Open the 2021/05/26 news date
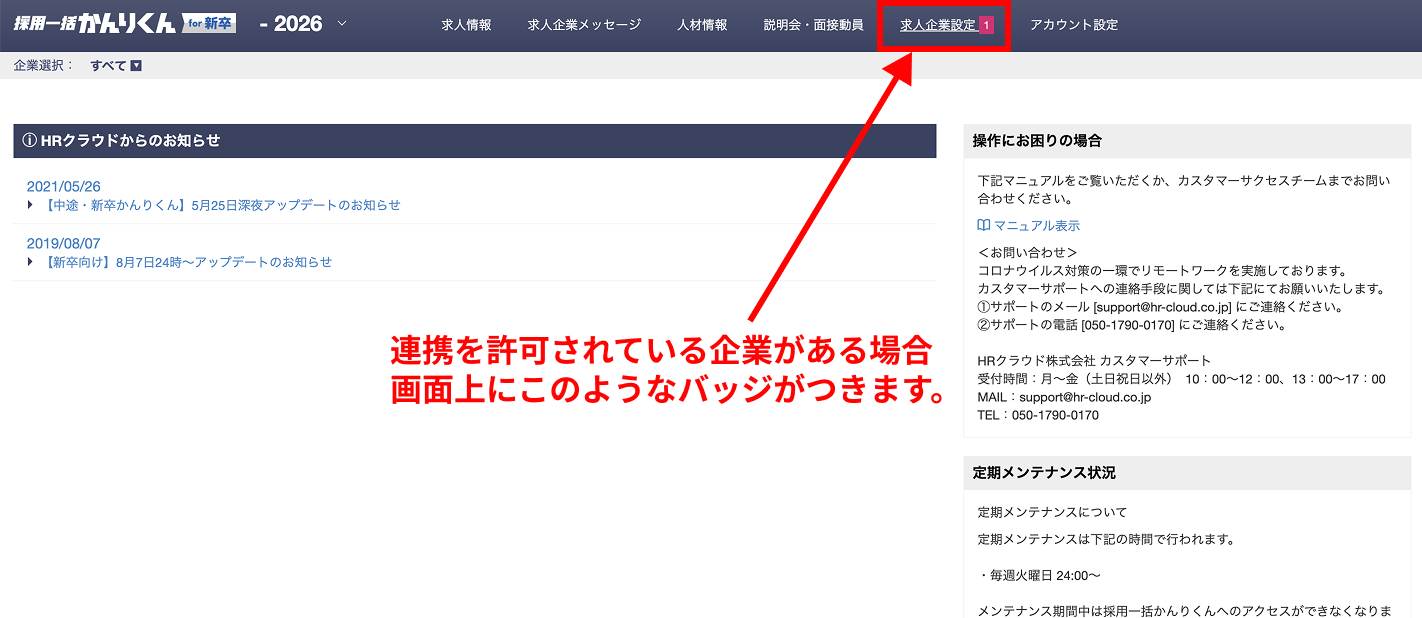 coord(64,187)
